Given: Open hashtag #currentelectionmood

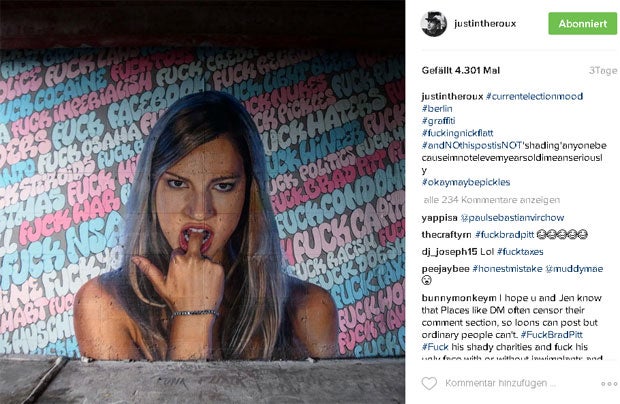Looking at the screenshot, I should coord(535,96).
